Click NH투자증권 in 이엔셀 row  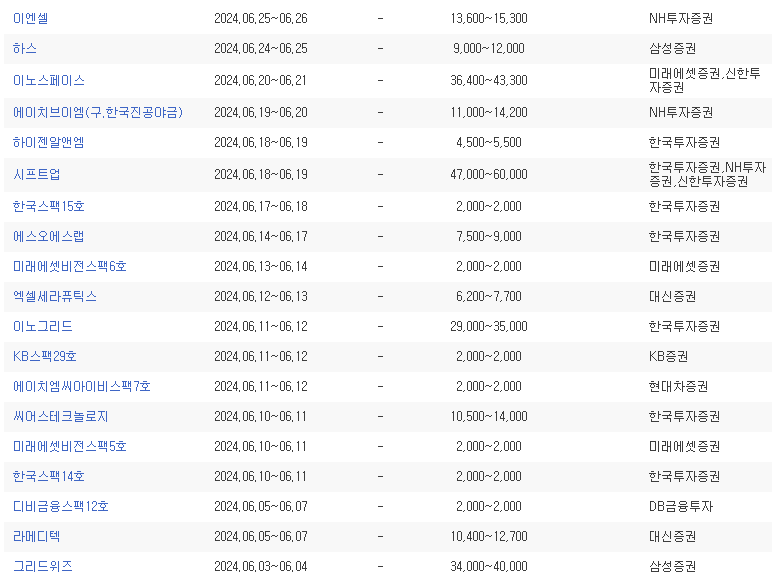[x=681, y=19]
